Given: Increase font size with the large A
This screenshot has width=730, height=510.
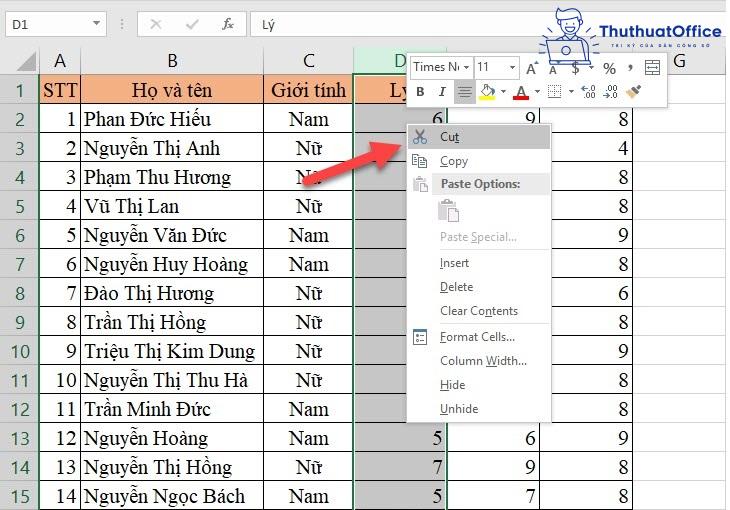Looking at the screenshot, I should tap(532, 68).
